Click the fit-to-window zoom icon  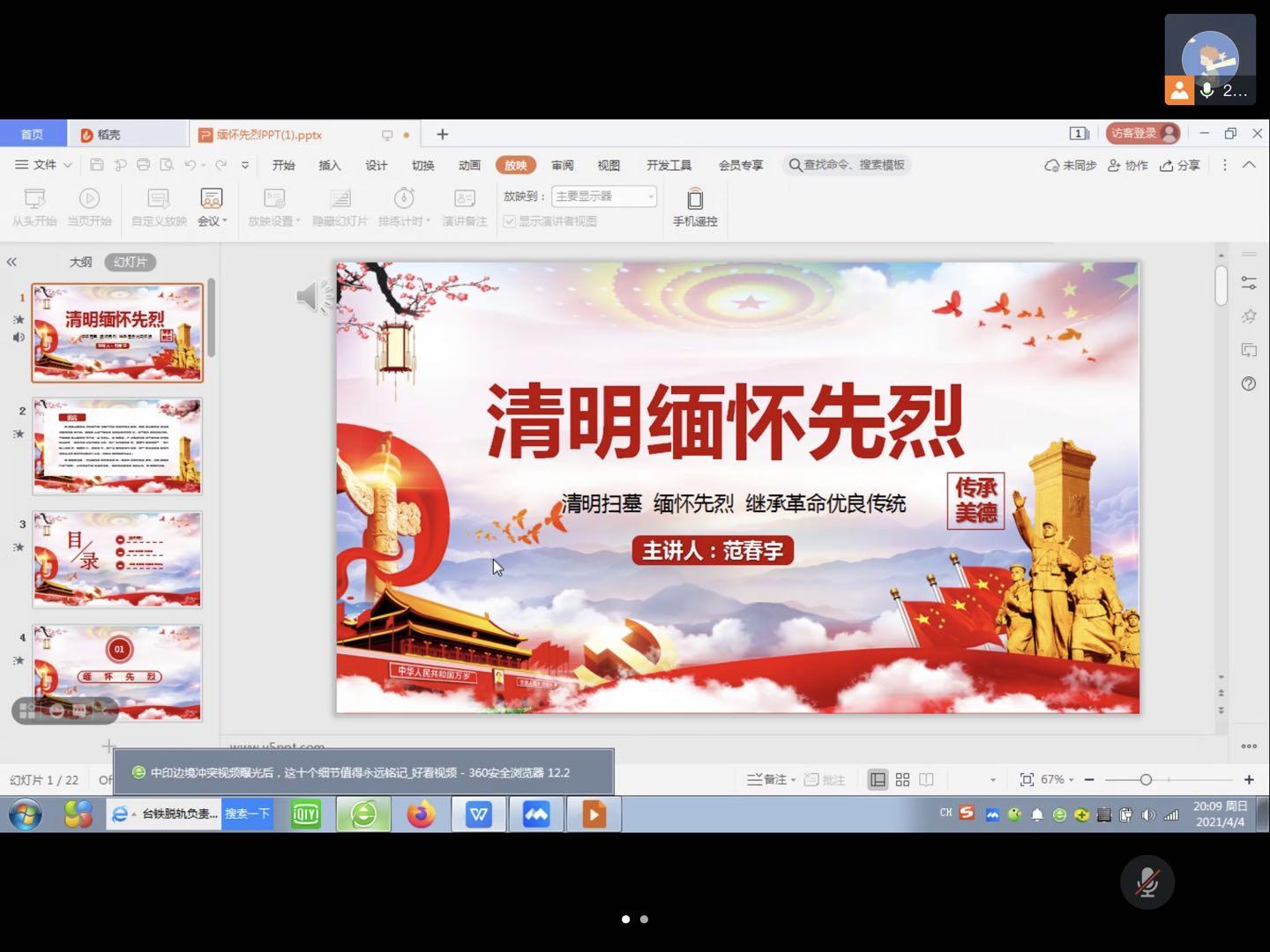pyautogui.click(x=1027, y=779)
